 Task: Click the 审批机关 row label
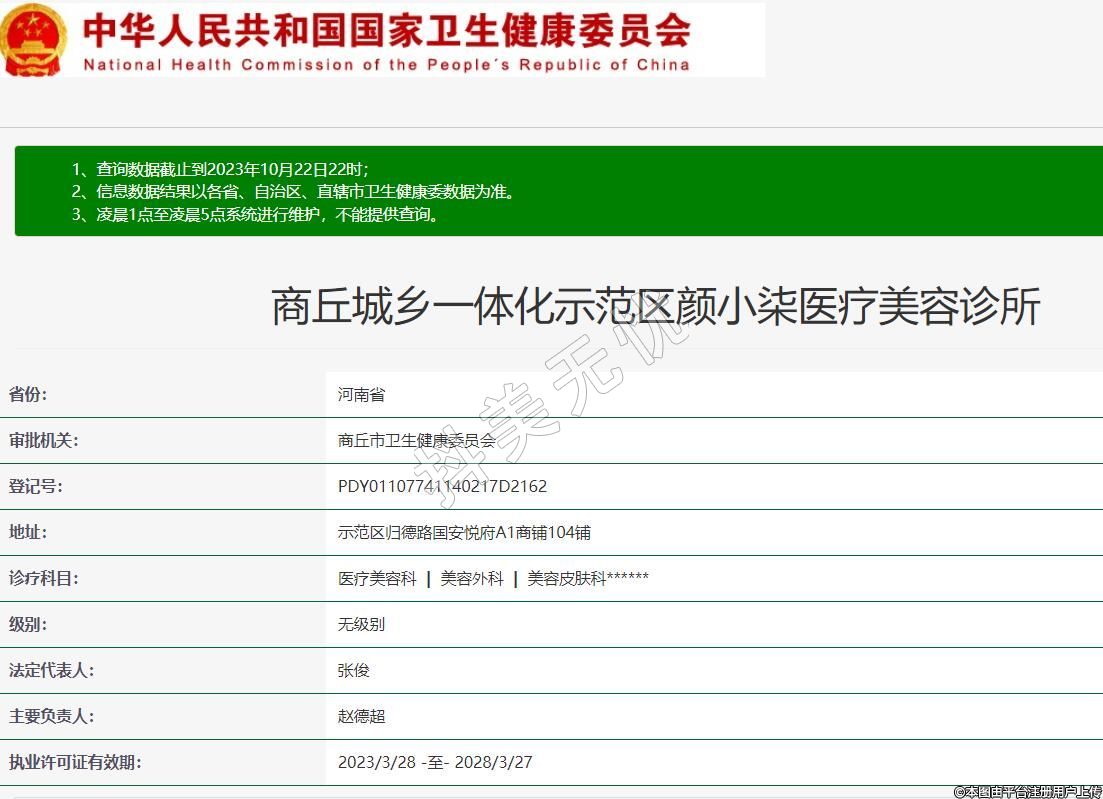pos(43,441)
